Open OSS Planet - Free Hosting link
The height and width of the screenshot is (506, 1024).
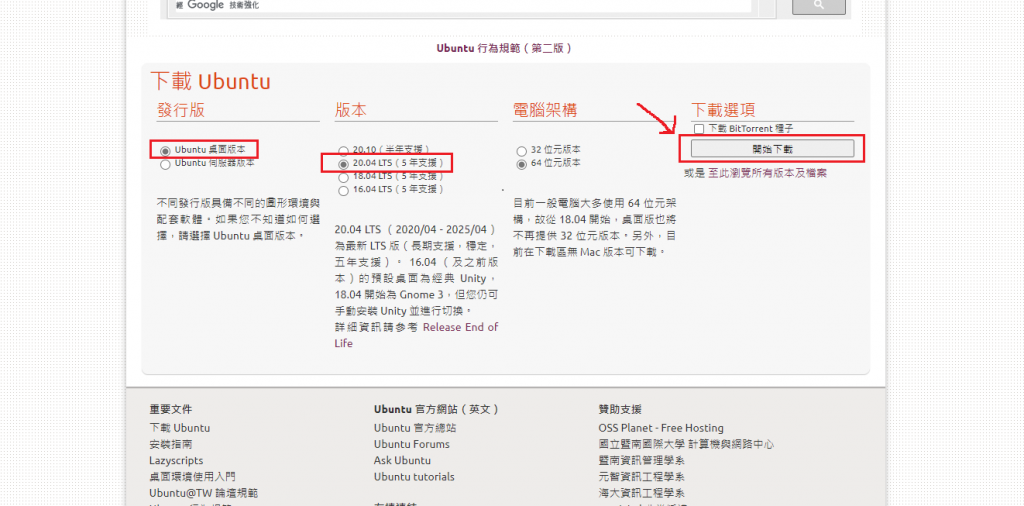pyautogui.click(x=661, y=428)
